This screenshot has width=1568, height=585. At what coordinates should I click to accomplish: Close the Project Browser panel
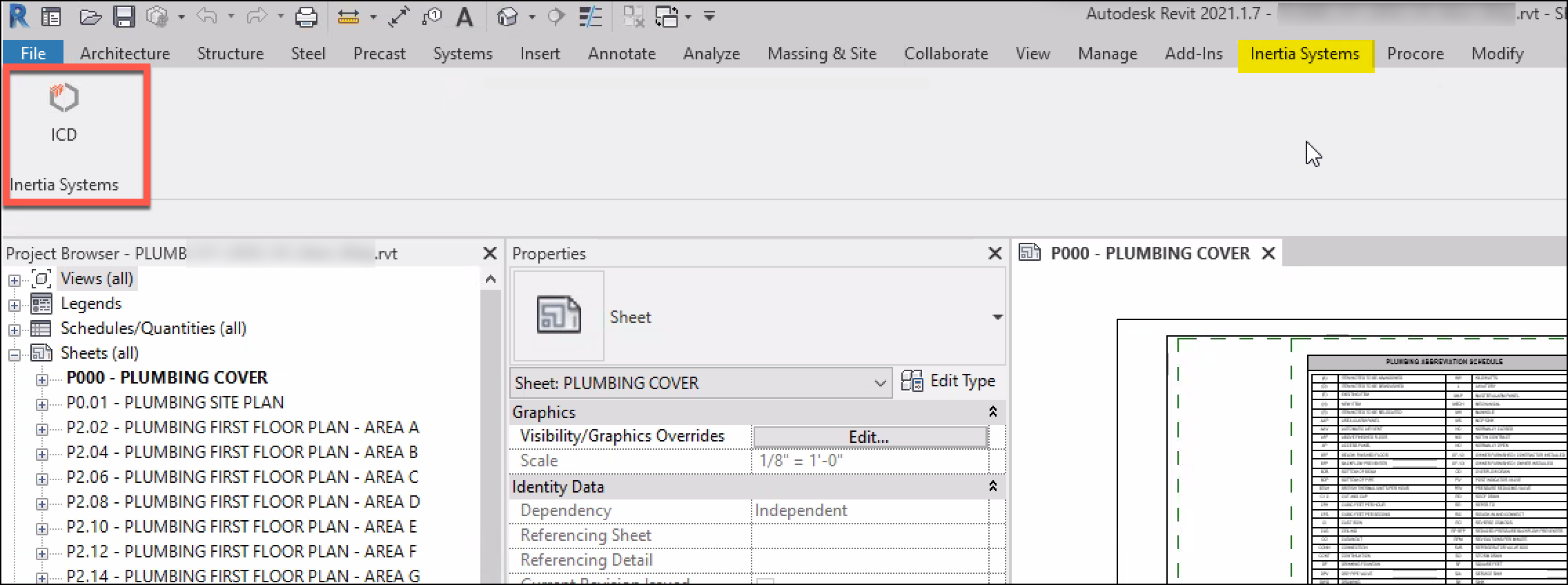pos(490,254)
